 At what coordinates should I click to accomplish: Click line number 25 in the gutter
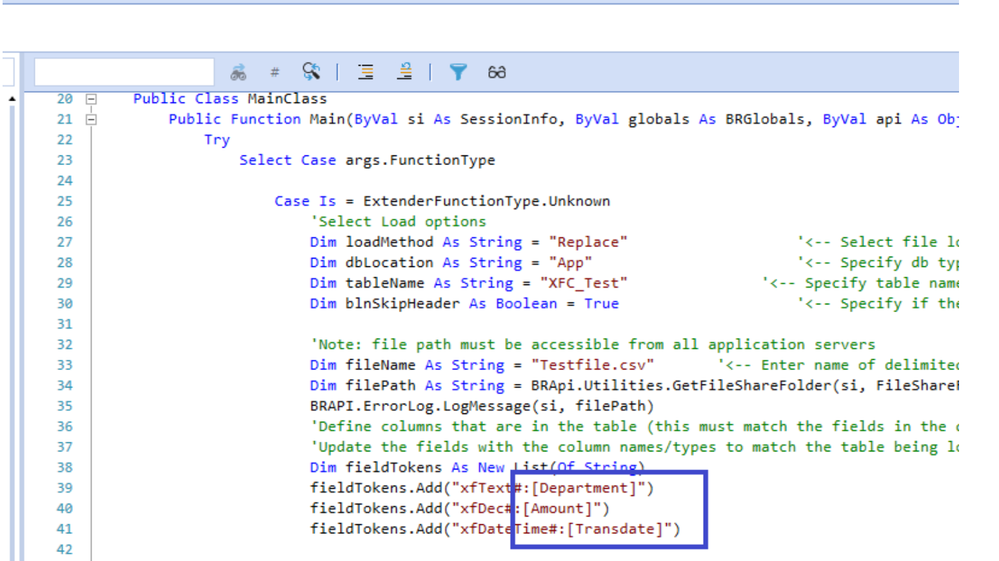click(x=64, y=201)
